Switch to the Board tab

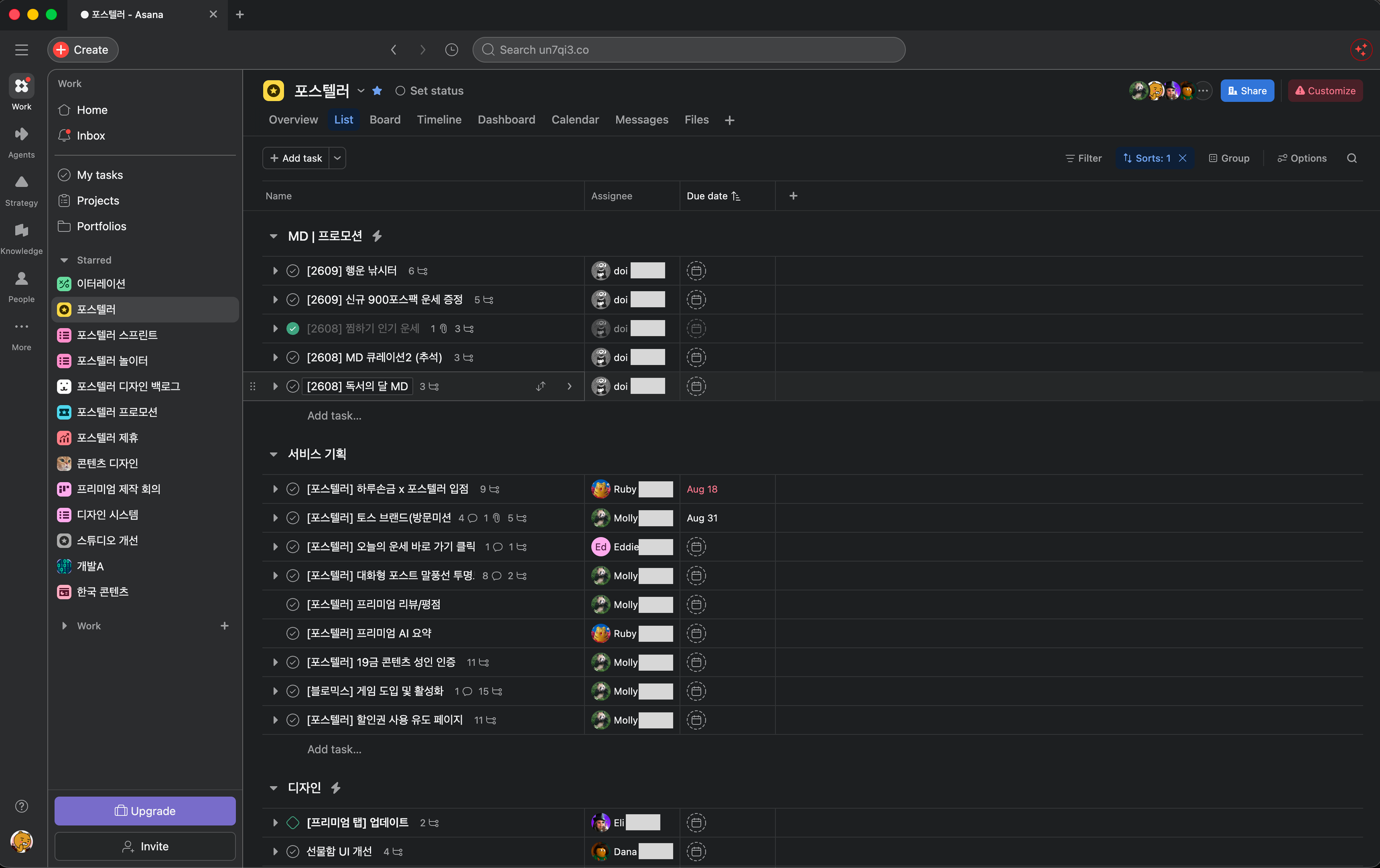point(385,120)
